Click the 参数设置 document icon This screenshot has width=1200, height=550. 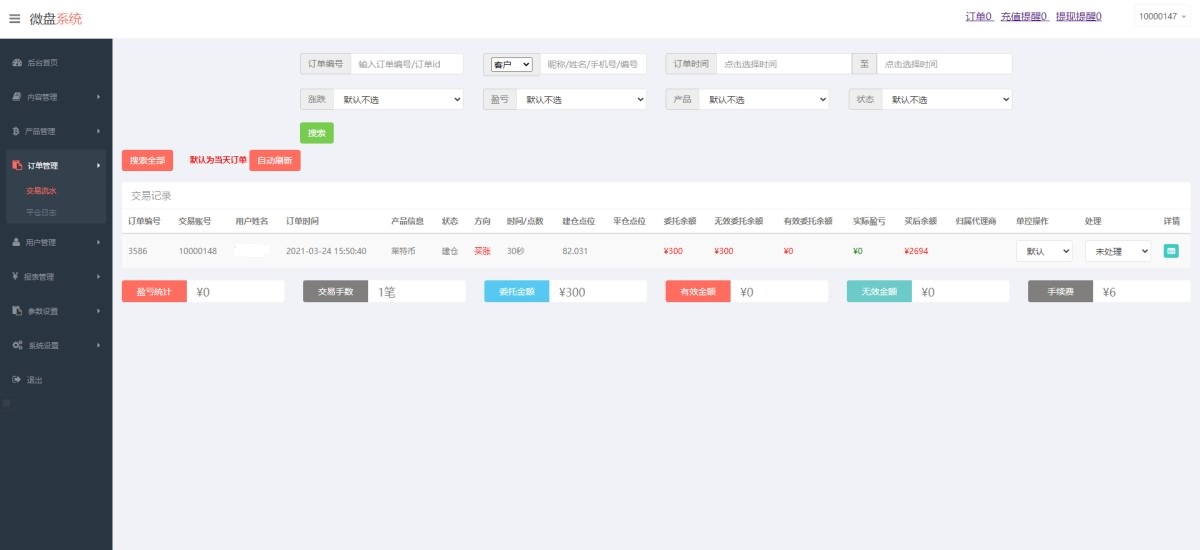[x=17, y=311]
